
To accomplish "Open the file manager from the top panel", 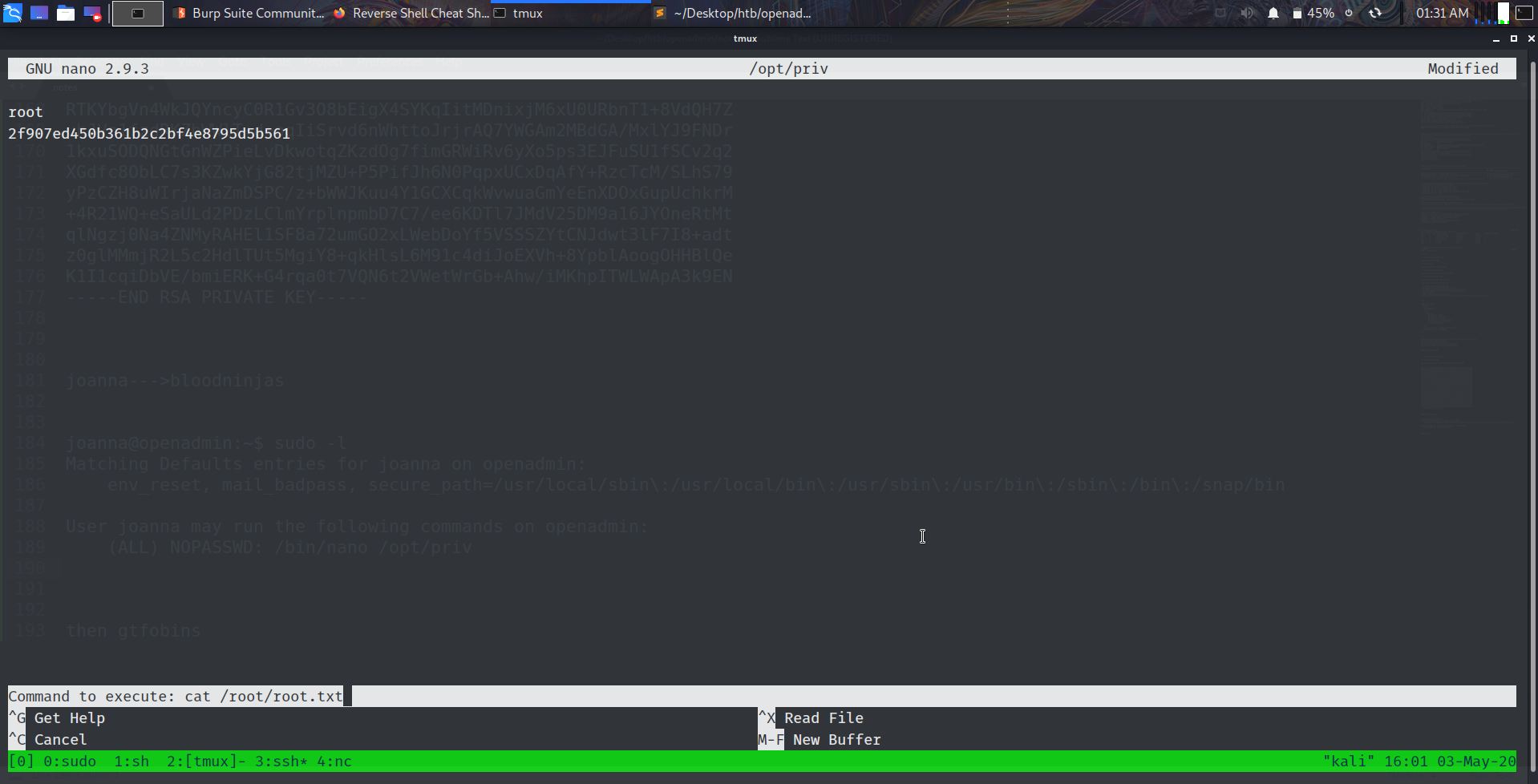I will click(66, 13).
